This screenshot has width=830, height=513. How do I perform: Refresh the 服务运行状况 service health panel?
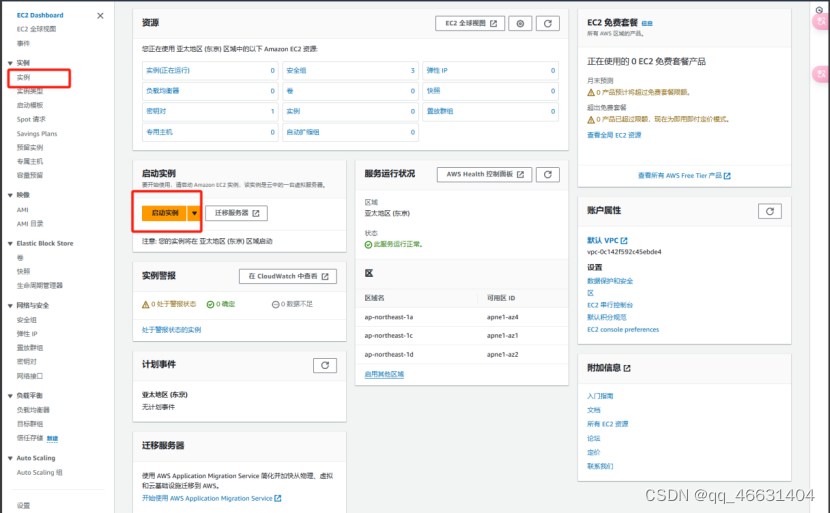pos(548,174)
